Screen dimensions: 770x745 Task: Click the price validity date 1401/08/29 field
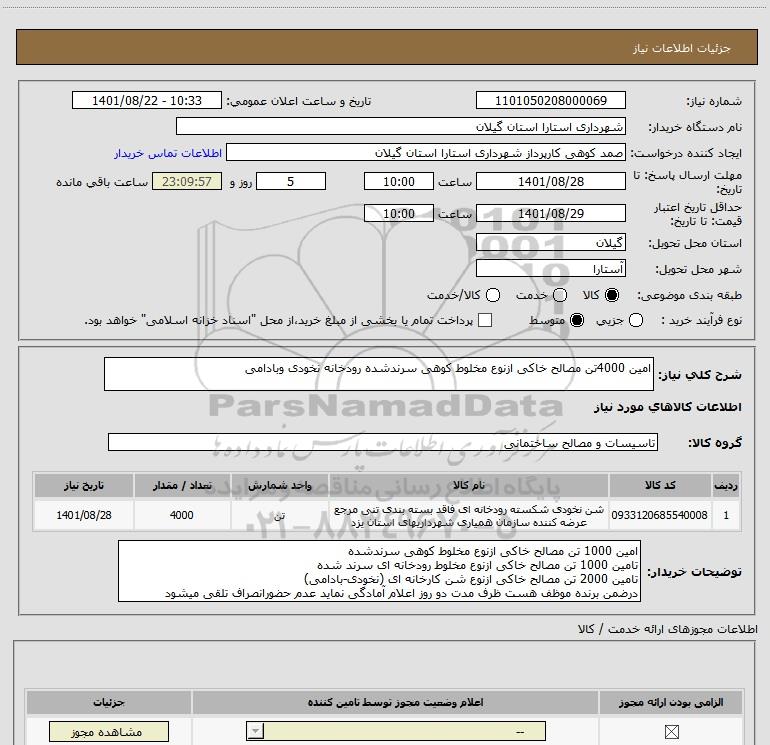(550, 213)
